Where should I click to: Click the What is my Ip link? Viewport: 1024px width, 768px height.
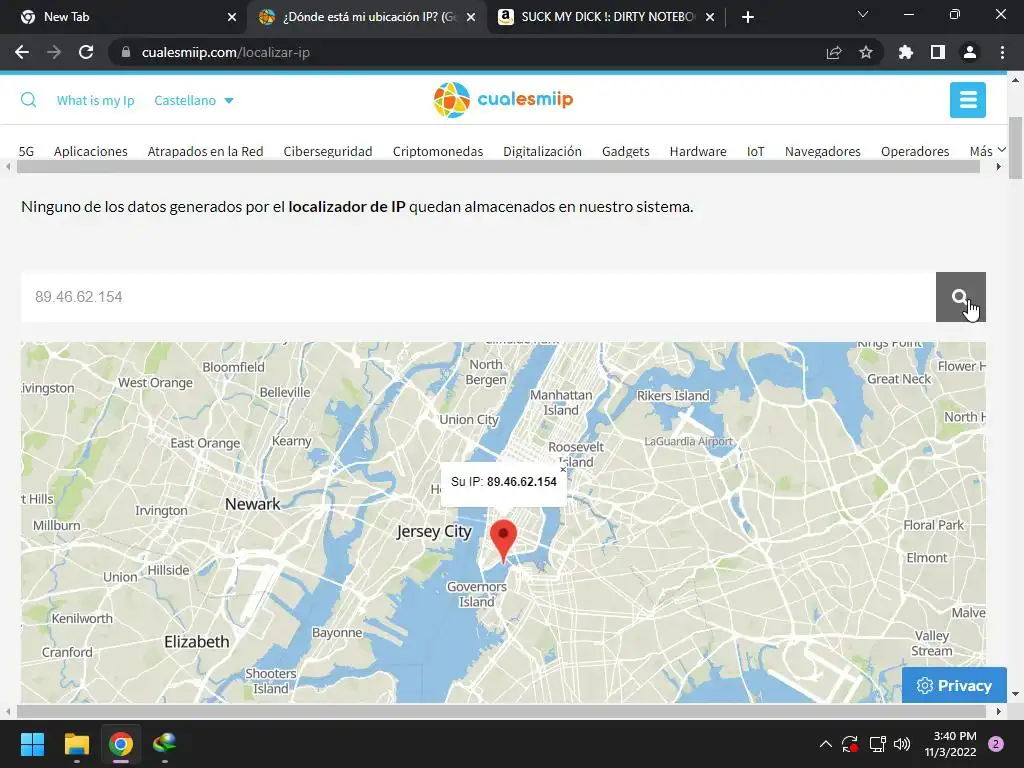point(95,101)
